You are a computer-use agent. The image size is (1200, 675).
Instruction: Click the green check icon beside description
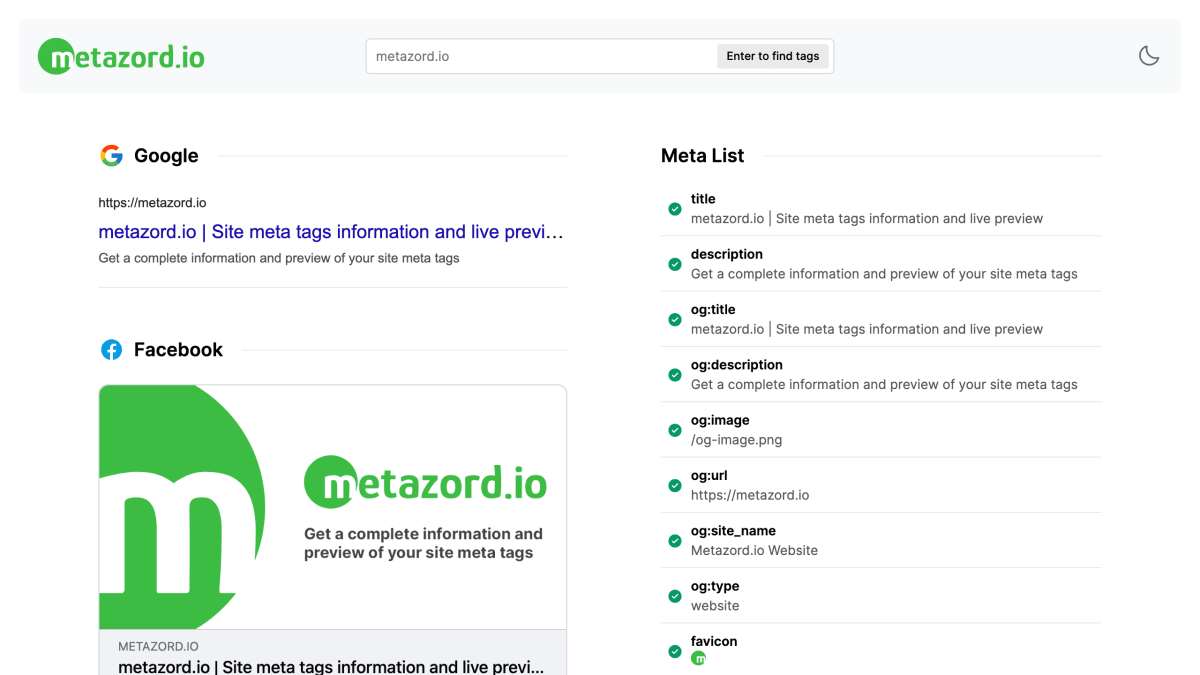pos(675,264)
